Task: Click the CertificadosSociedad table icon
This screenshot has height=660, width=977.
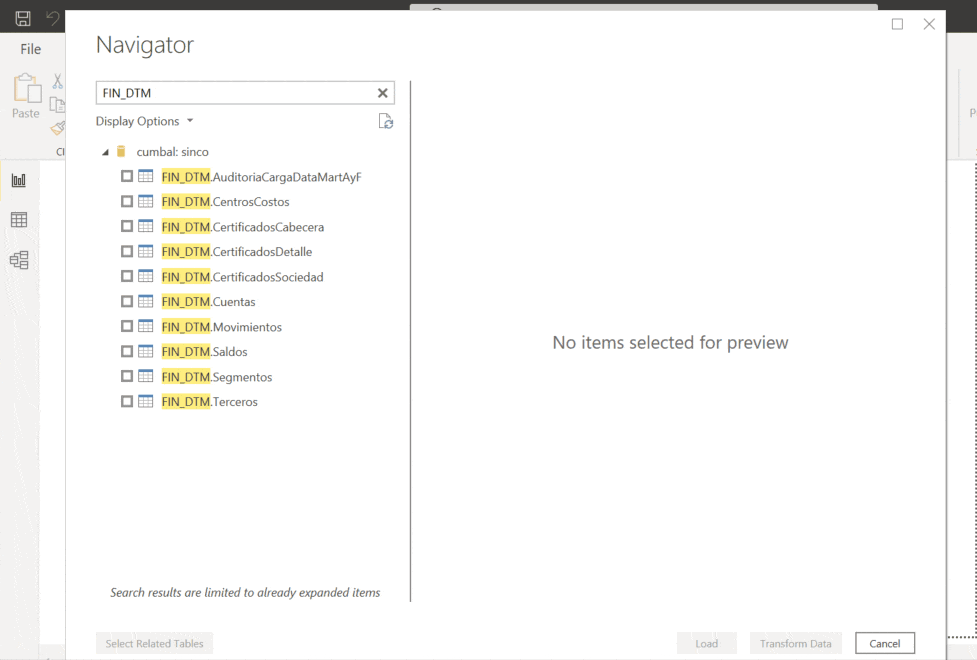Action: click(x=146, y=276)
